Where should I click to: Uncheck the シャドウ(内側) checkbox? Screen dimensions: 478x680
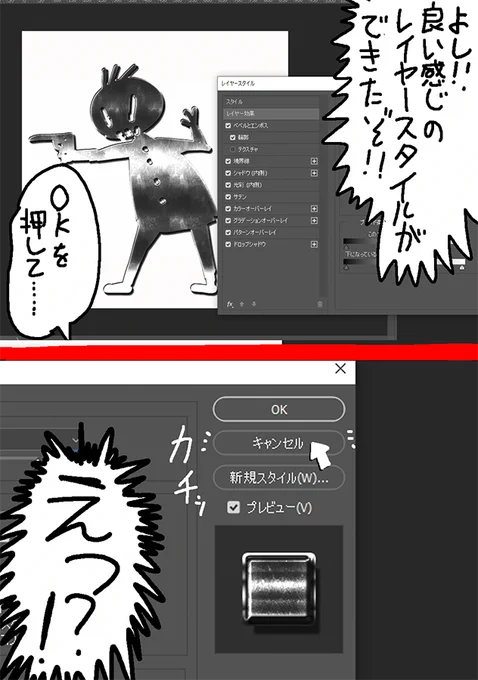[x=228, y=173]
